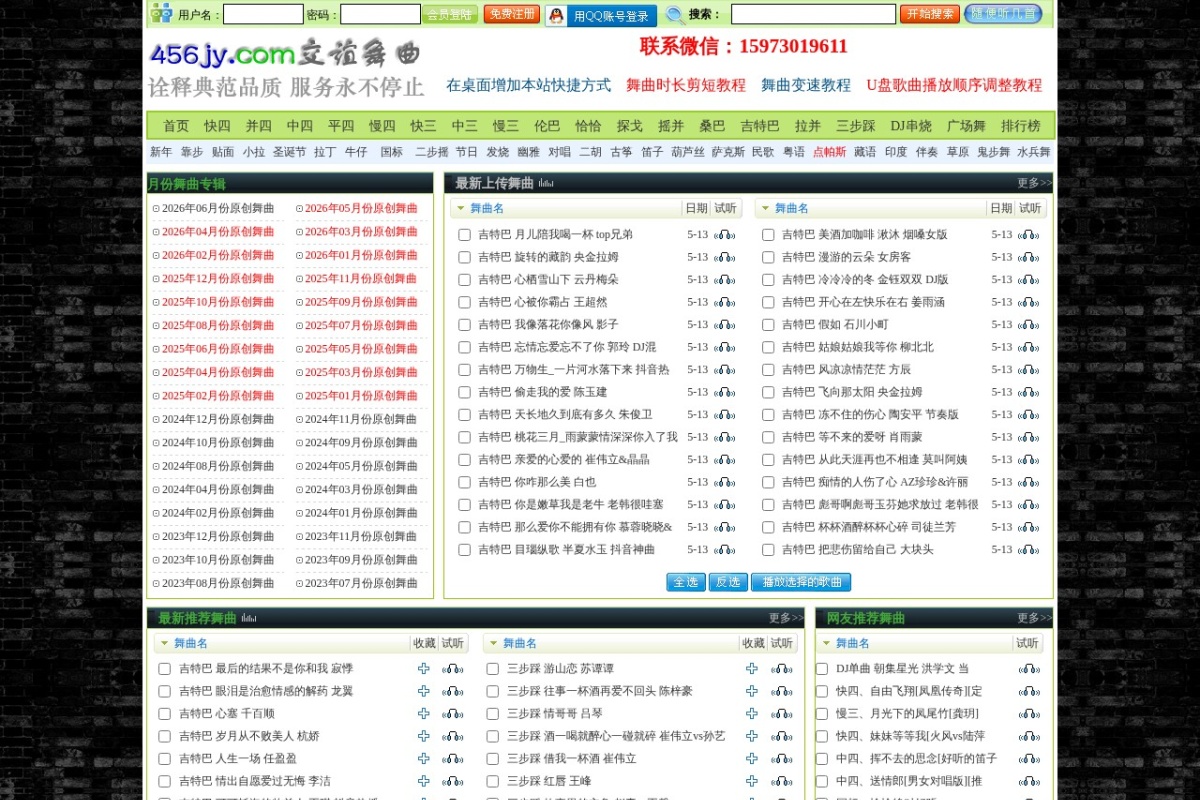This screenshot has height=800, width=1200.
Task: Check the box for 旋转的藏韵 央金拉姆
Action: click(464, 257)
